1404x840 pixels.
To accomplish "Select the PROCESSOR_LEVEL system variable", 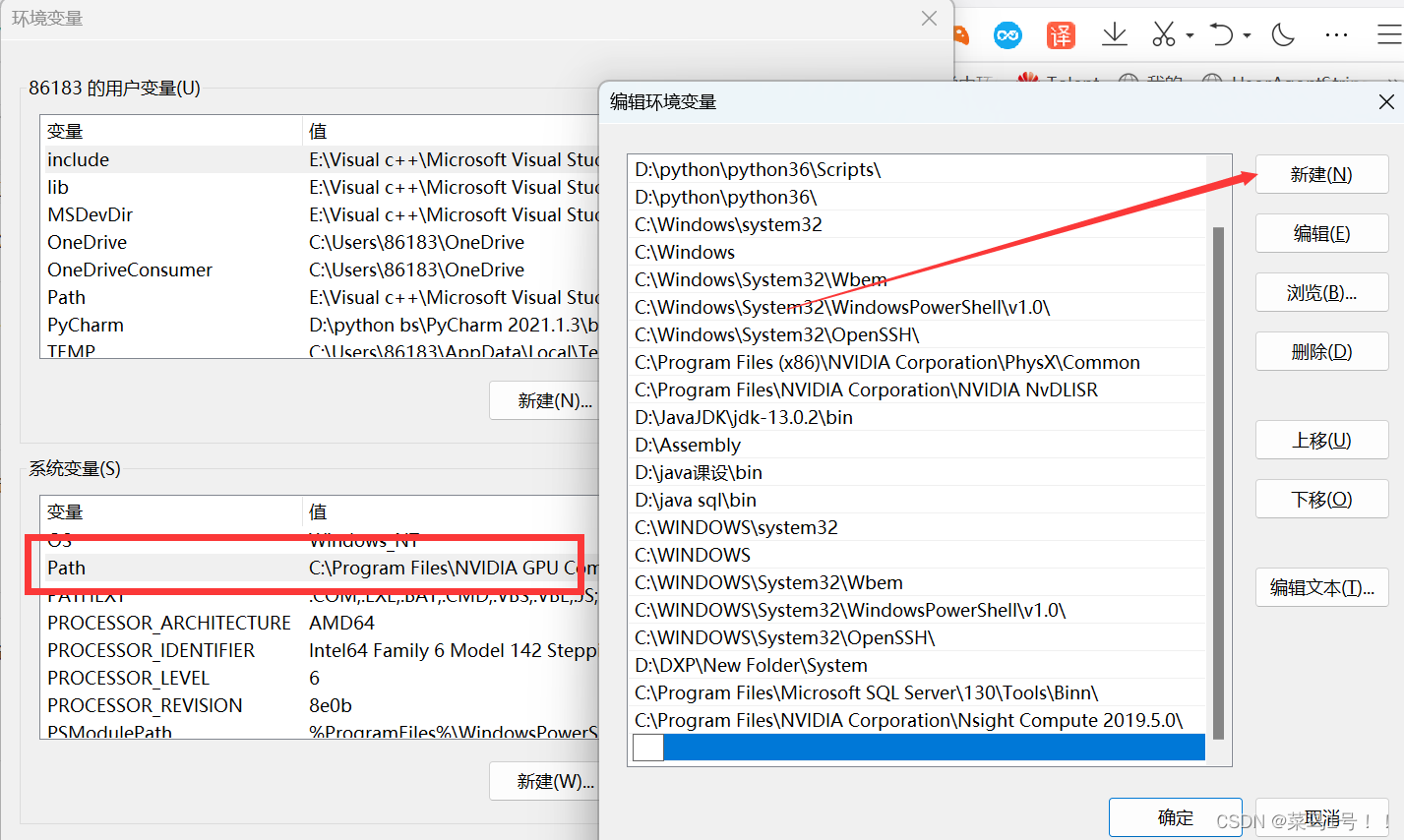I will (x=321, y=678).
